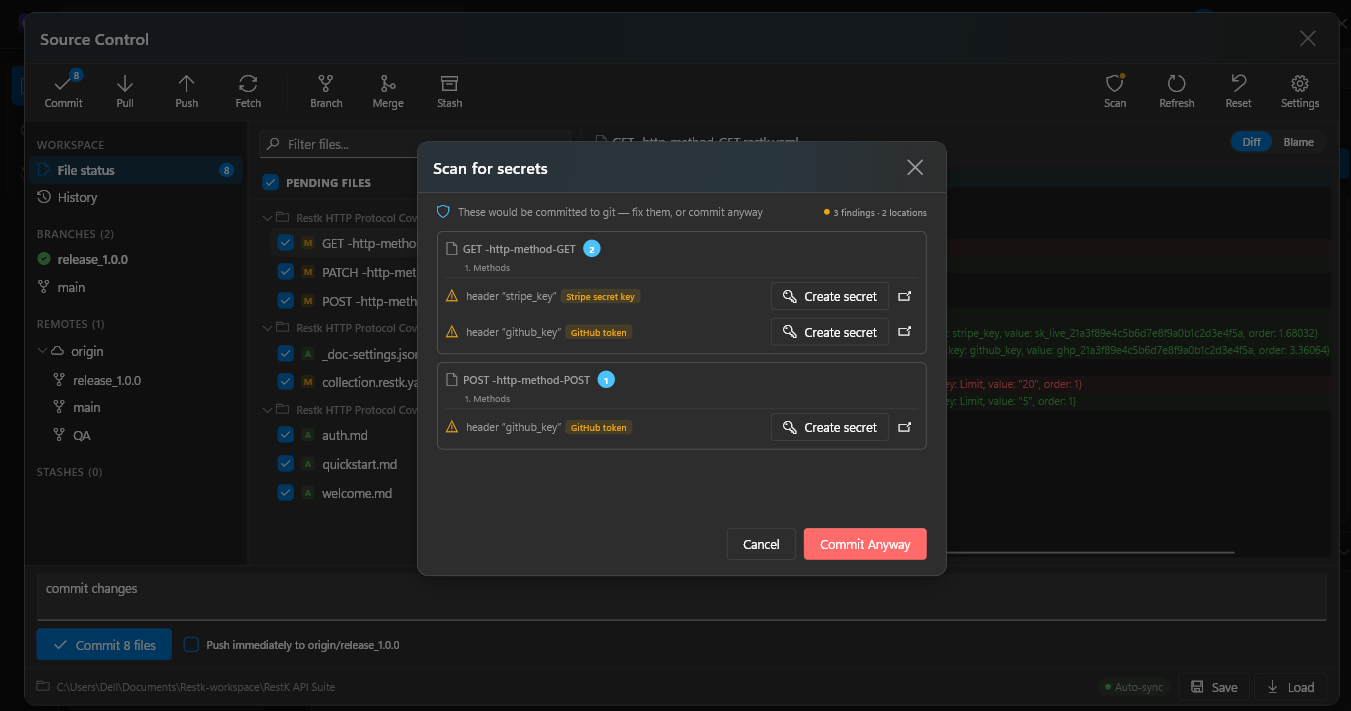Click the search icon in Filter files
Screen dimensions: 1351x711
pyautogui.click(x=273, y=144)
